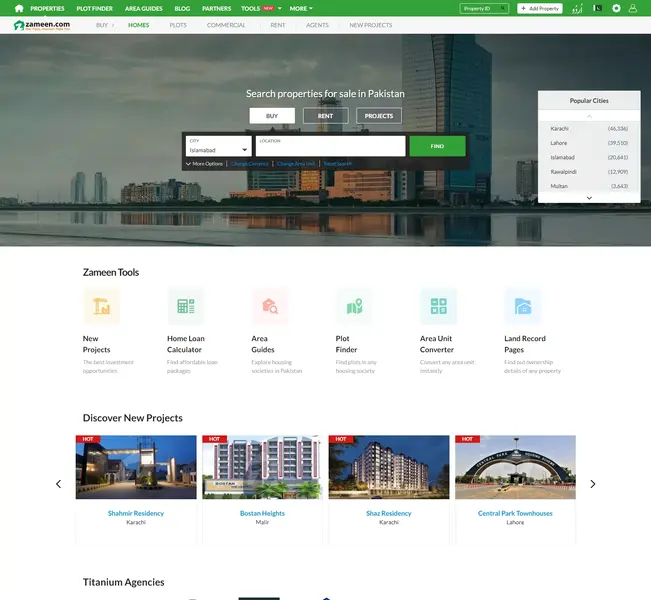The image size is (651, 600).
Task: Click the Reset Search link
Action: (x=338, y=164)
